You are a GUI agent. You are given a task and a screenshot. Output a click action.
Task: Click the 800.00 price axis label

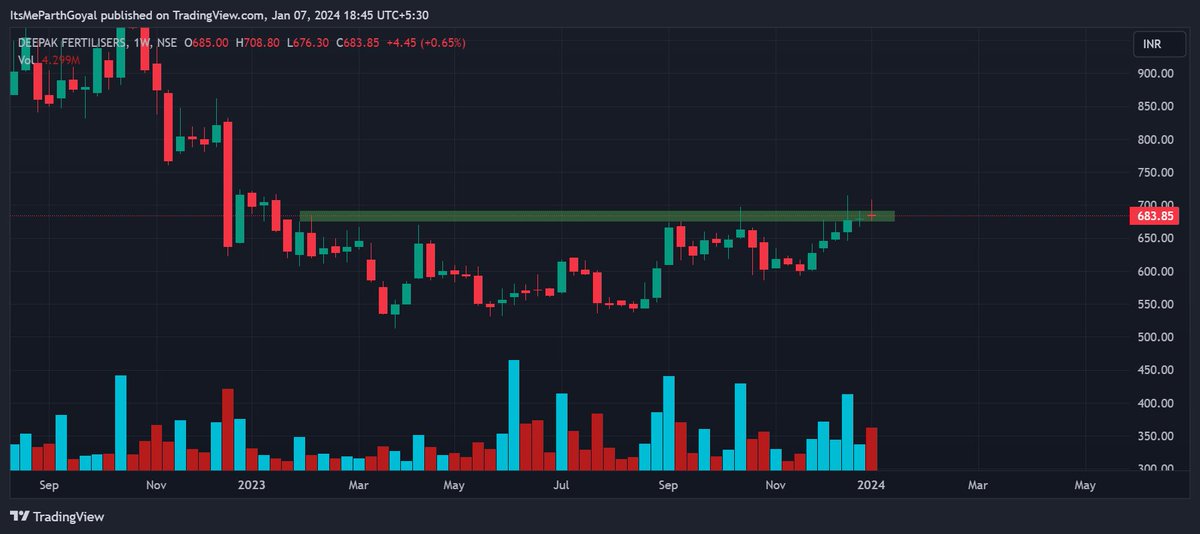pos(1155,139)
